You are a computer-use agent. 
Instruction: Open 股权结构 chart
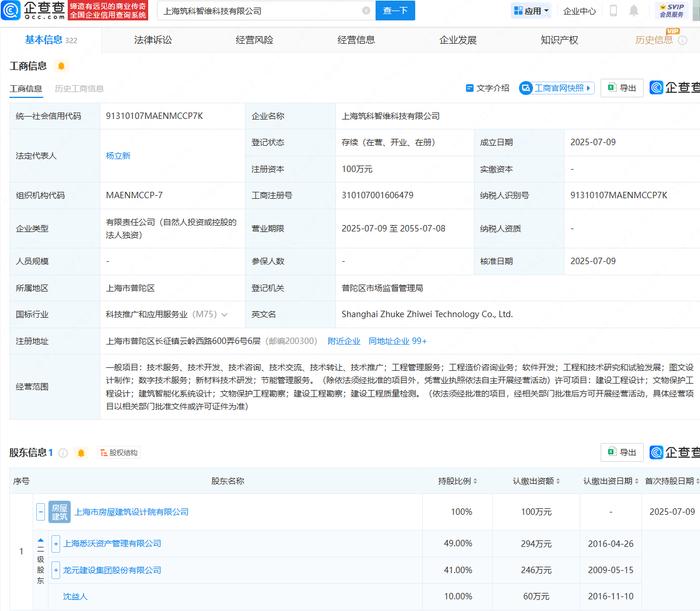coord(119,453)
